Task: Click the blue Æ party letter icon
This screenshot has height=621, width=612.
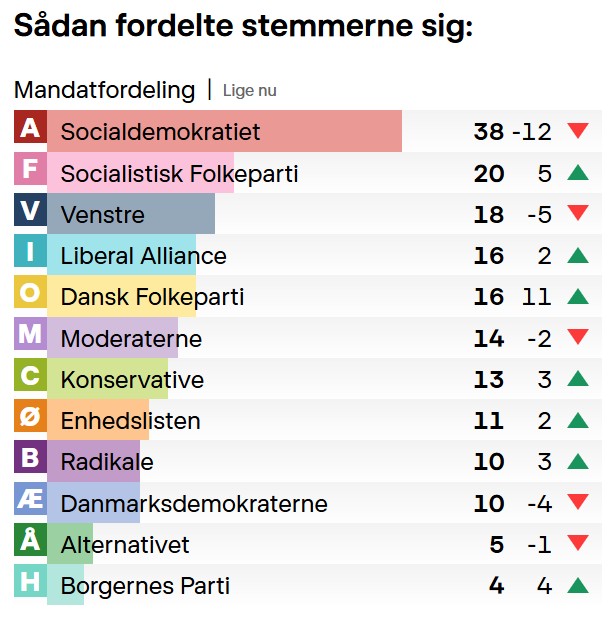Action: click(x=30, y=500)
